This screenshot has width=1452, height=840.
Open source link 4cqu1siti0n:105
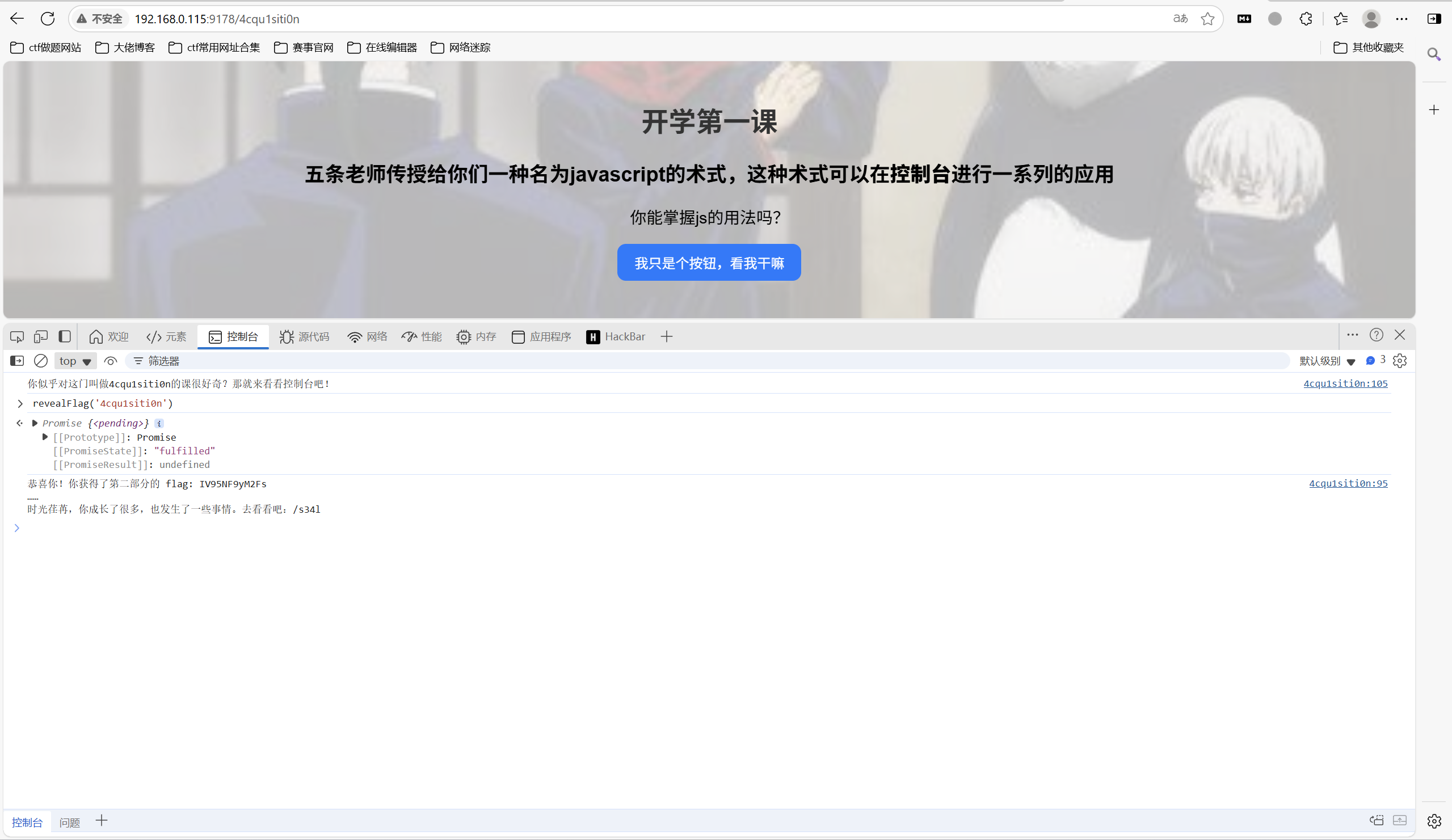[x=1345, y=384]
